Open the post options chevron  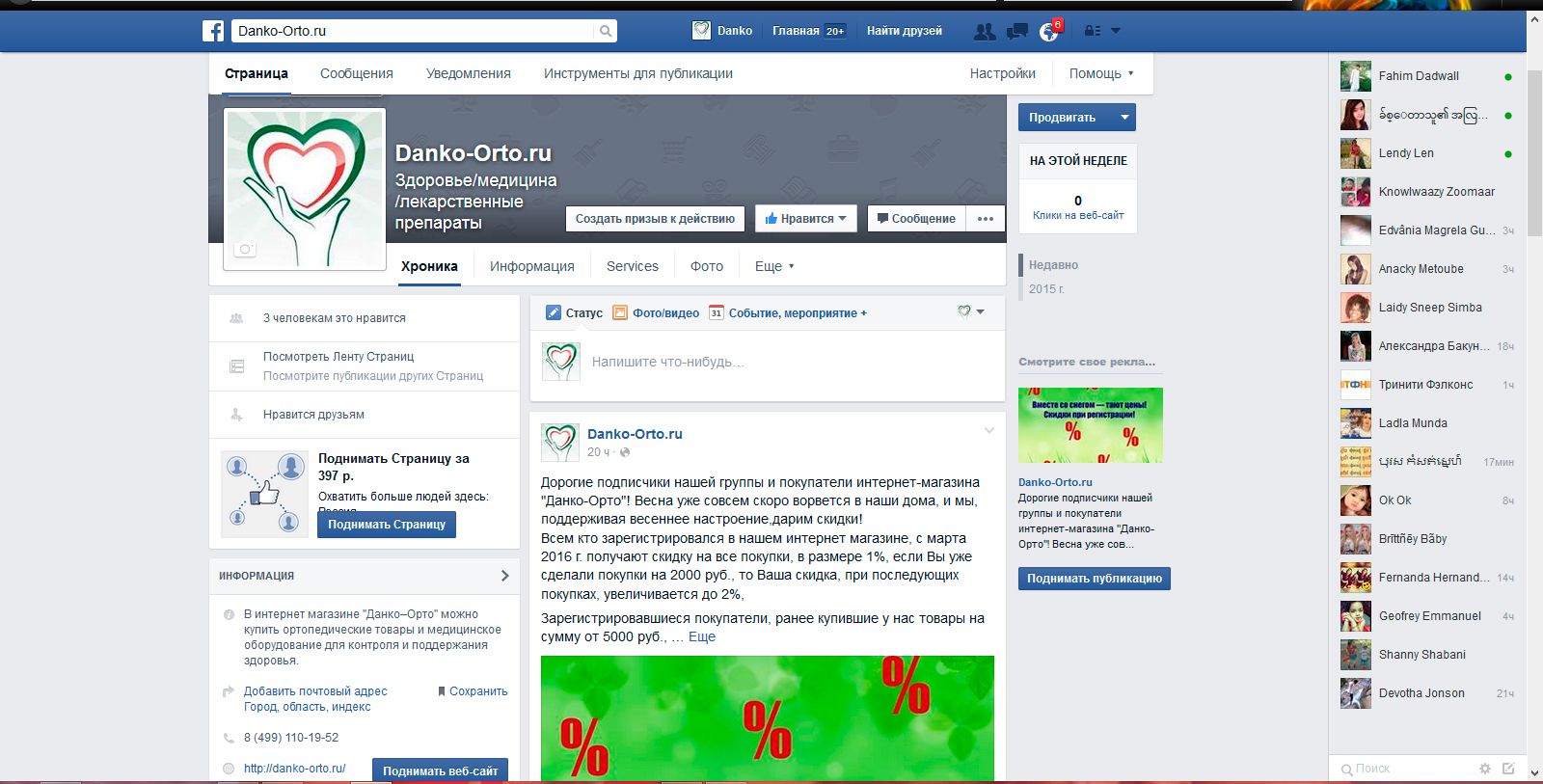click(988, 431)
